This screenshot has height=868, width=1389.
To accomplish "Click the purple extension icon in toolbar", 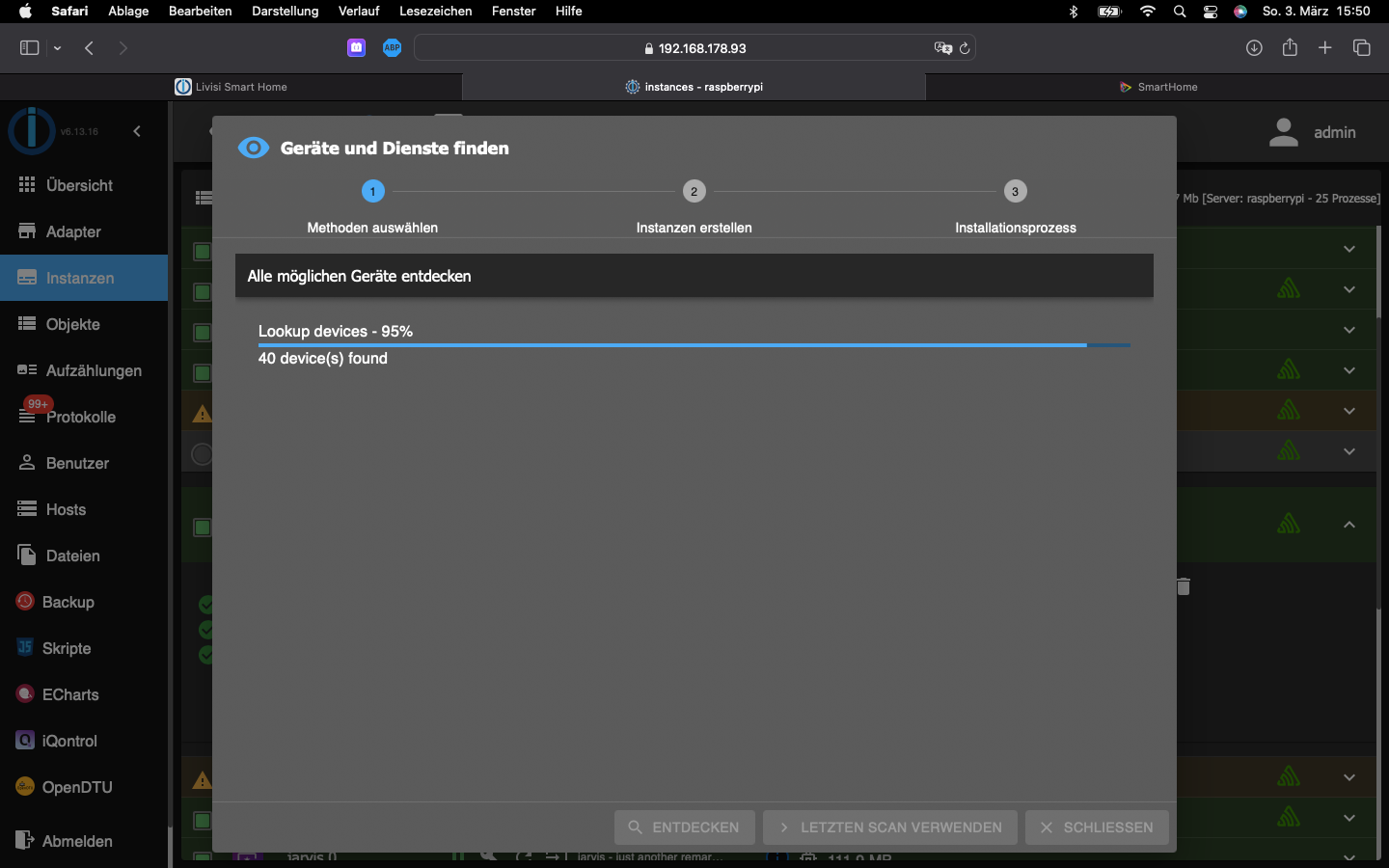I will click(x=356, y=47).
